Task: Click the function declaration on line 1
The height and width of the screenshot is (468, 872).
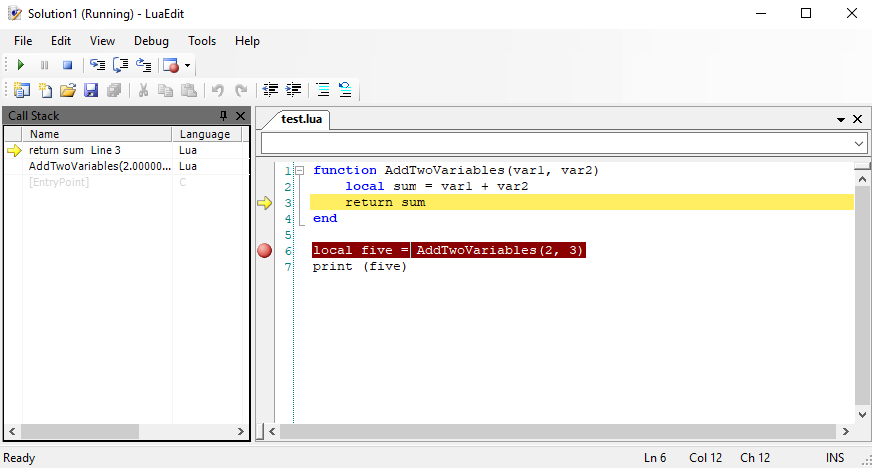Action: click(x=455, y=171)
